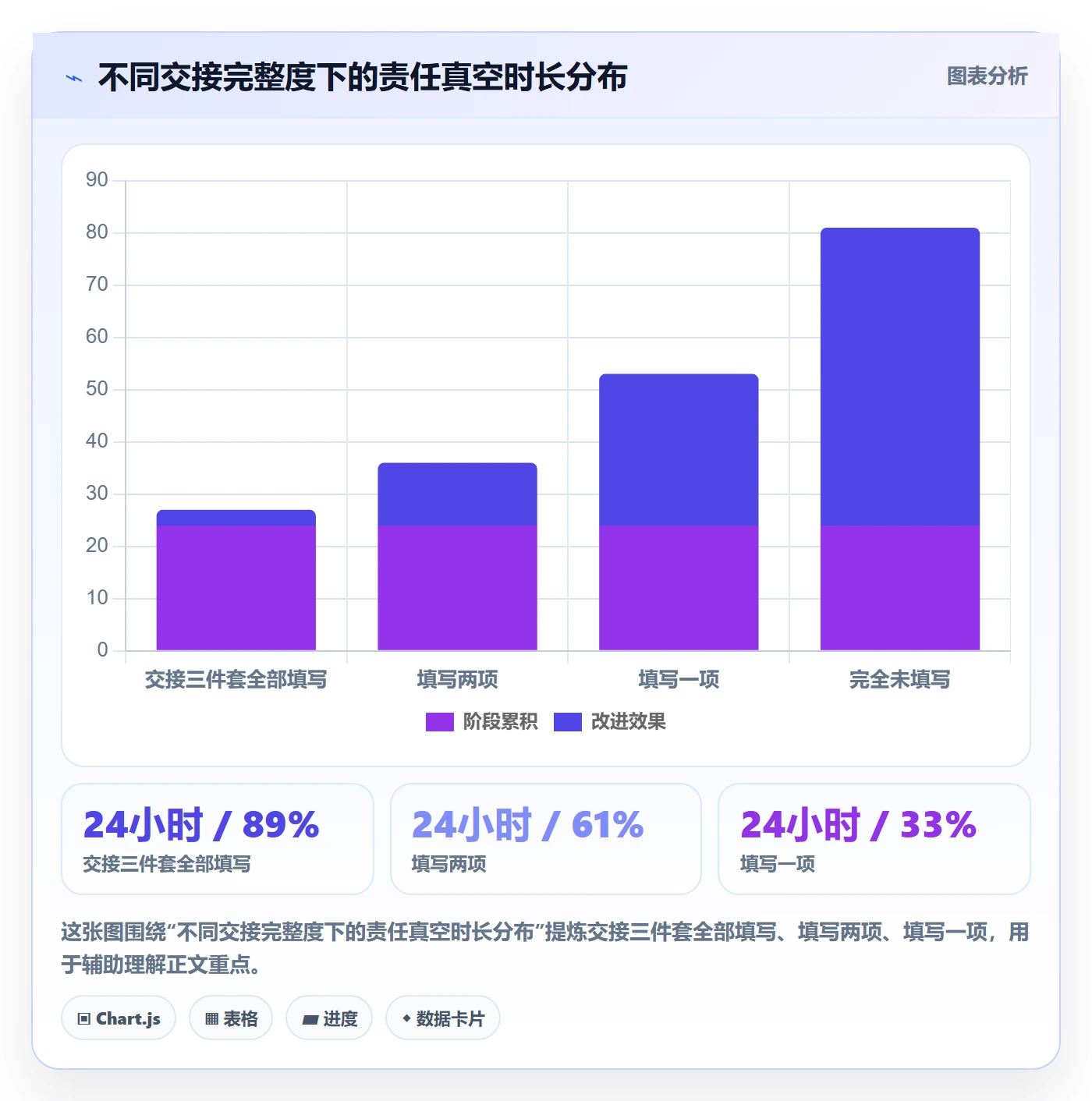1092x1101 pixels.
Task: Click the 图表分析 label in header
Action: [987, 76]
